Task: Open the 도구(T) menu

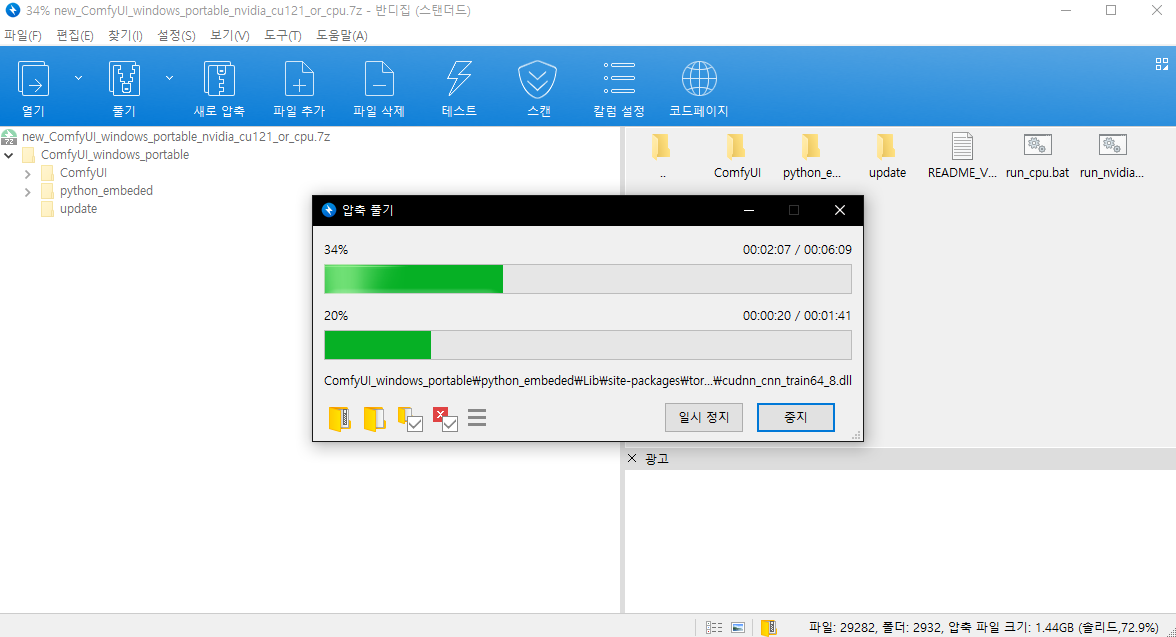Action: pyautogui.click(x=283, y=35)
